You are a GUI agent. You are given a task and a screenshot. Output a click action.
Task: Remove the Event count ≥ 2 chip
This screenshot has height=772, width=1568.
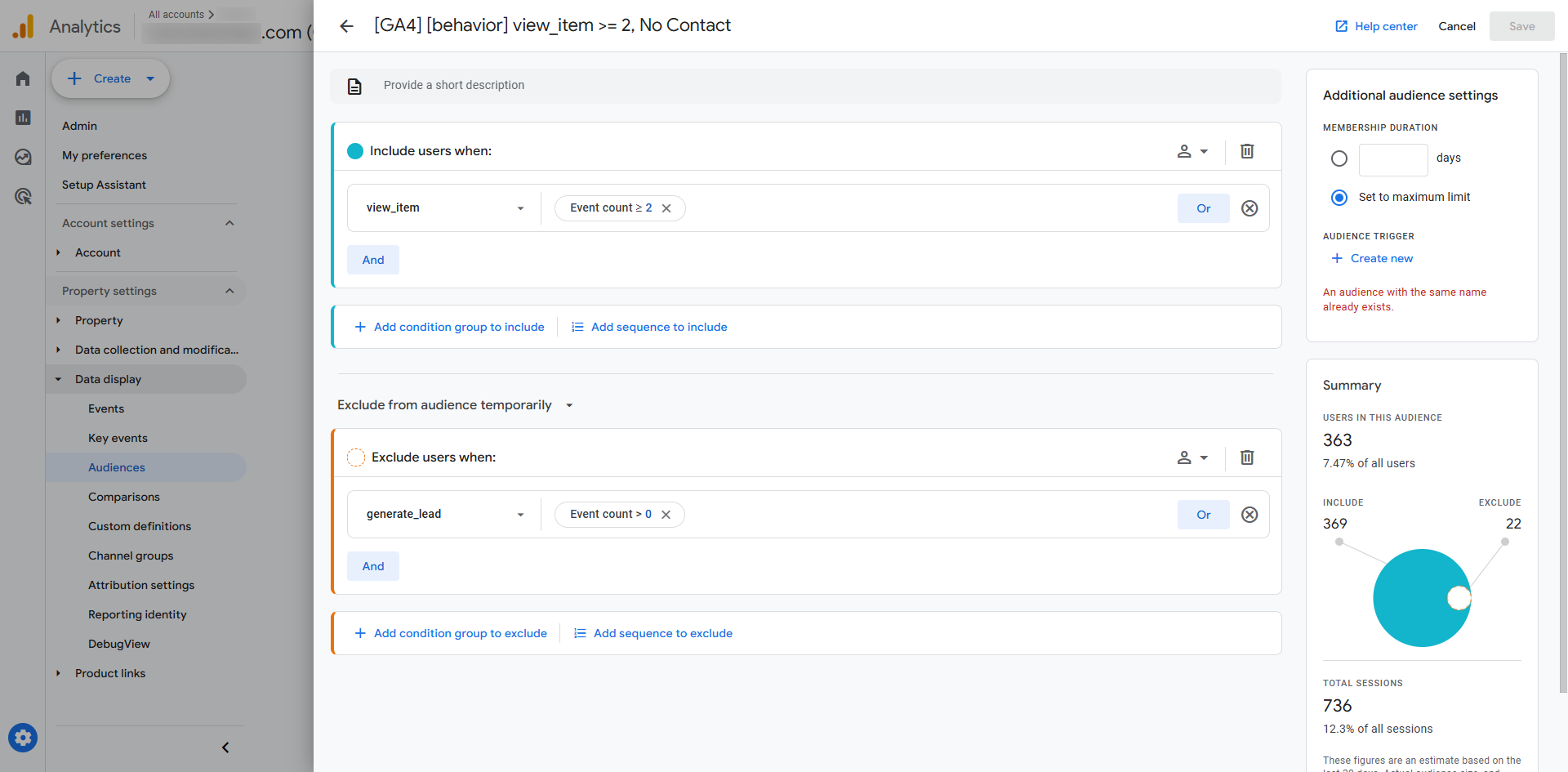point(666,208)
